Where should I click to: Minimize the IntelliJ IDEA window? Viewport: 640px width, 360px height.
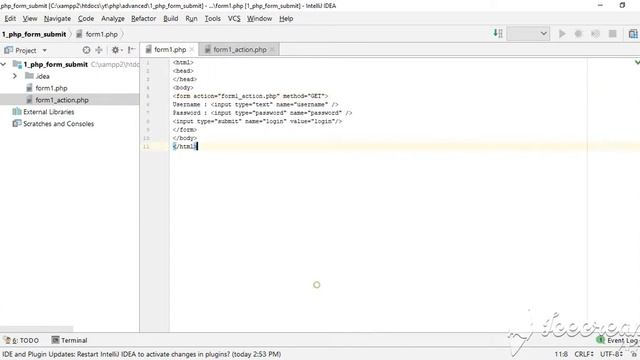point(600,5)
